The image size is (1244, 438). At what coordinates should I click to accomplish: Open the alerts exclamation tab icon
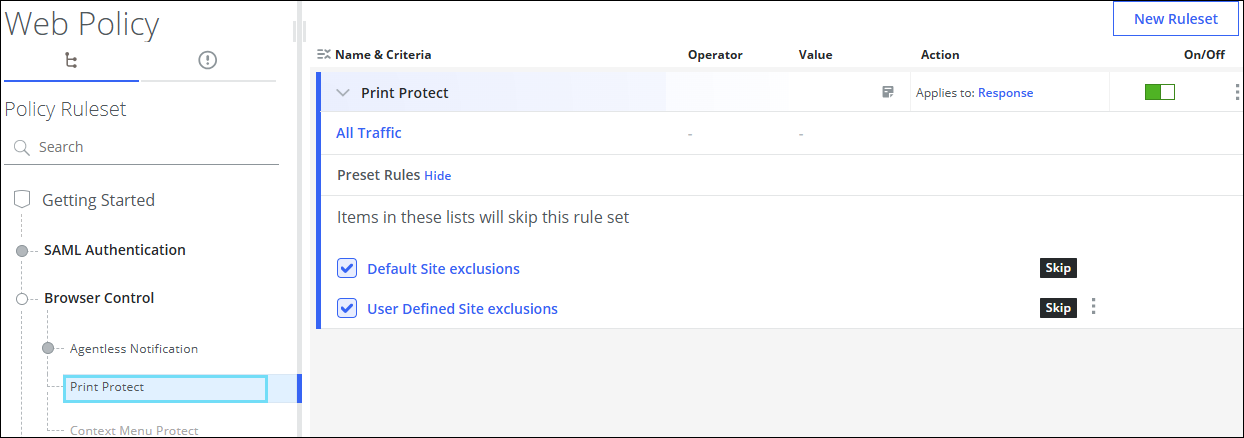tap(207, 61)
